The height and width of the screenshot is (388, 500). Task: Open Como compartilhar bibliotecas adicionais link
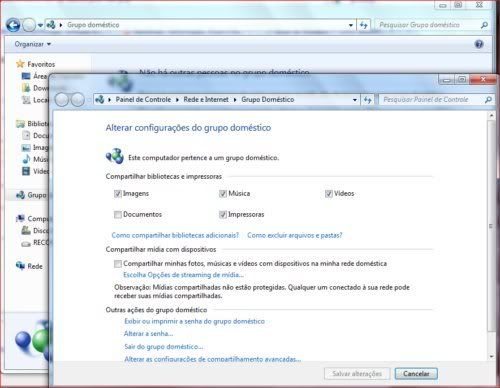175,235
